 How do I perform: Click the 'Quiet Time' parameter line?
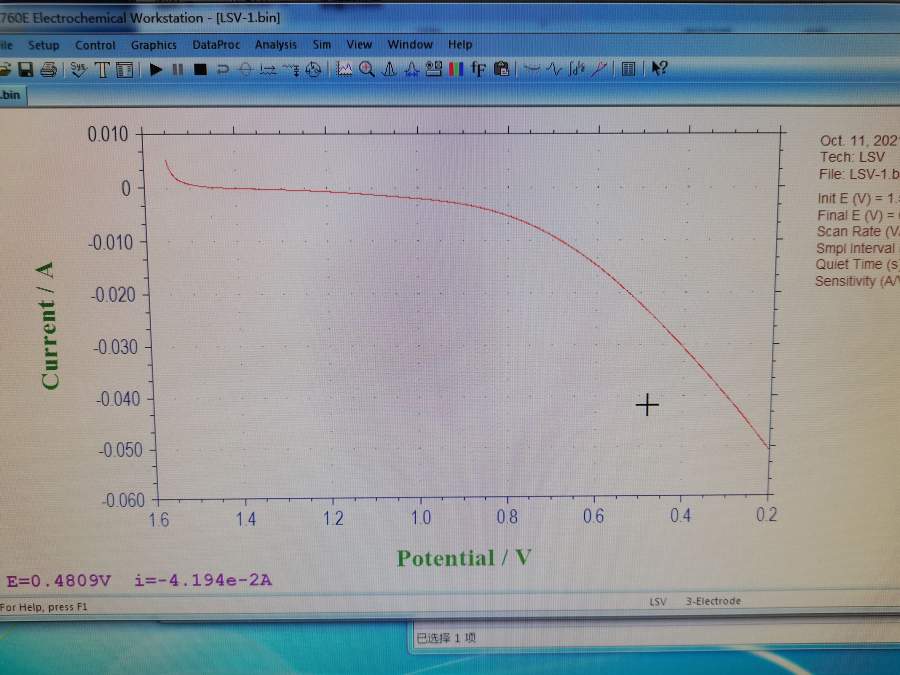click(858, 265)
